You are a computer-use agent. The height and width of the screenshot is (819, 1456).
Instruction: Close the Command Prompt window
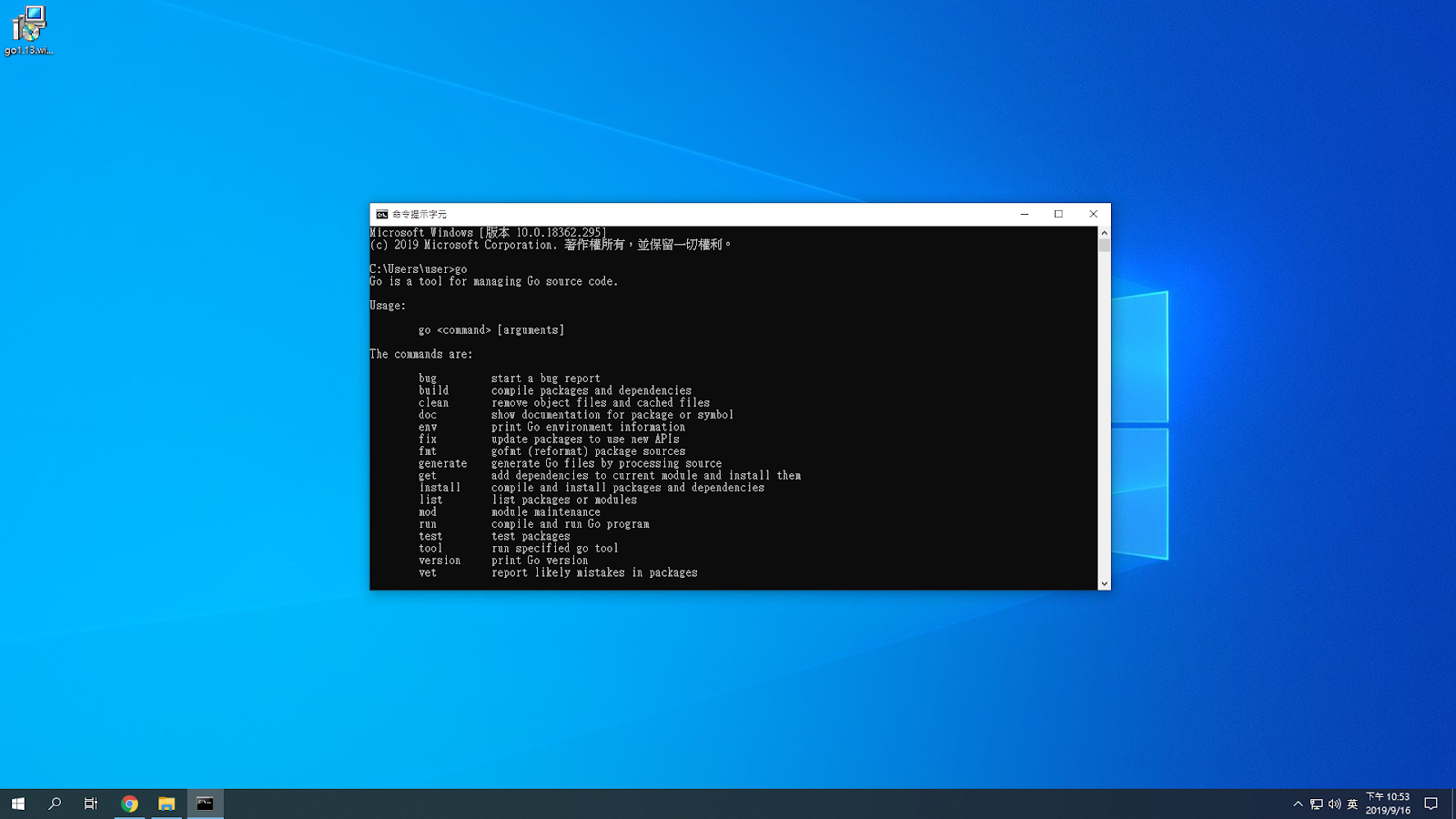click(x=1093, y=215)
